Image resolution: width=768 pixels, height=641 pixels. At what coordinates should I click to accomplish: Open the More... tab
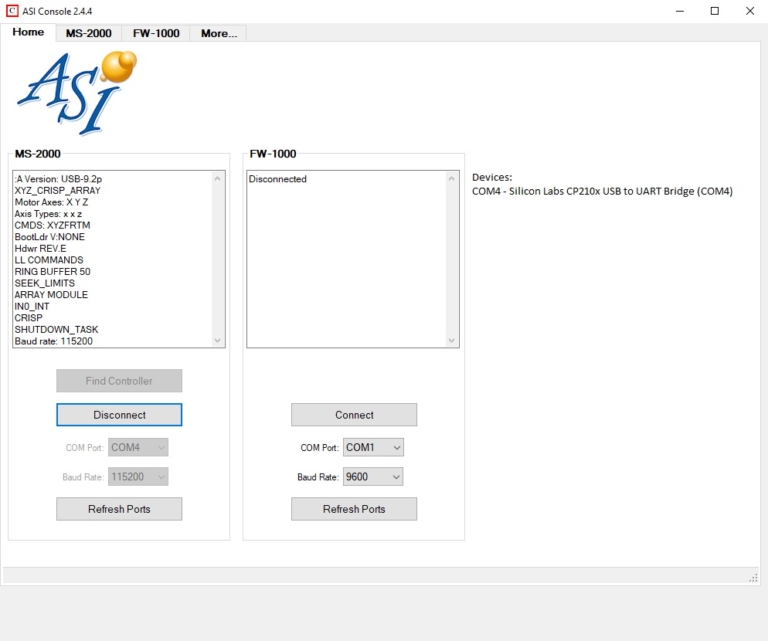click(x=218, y=33)
